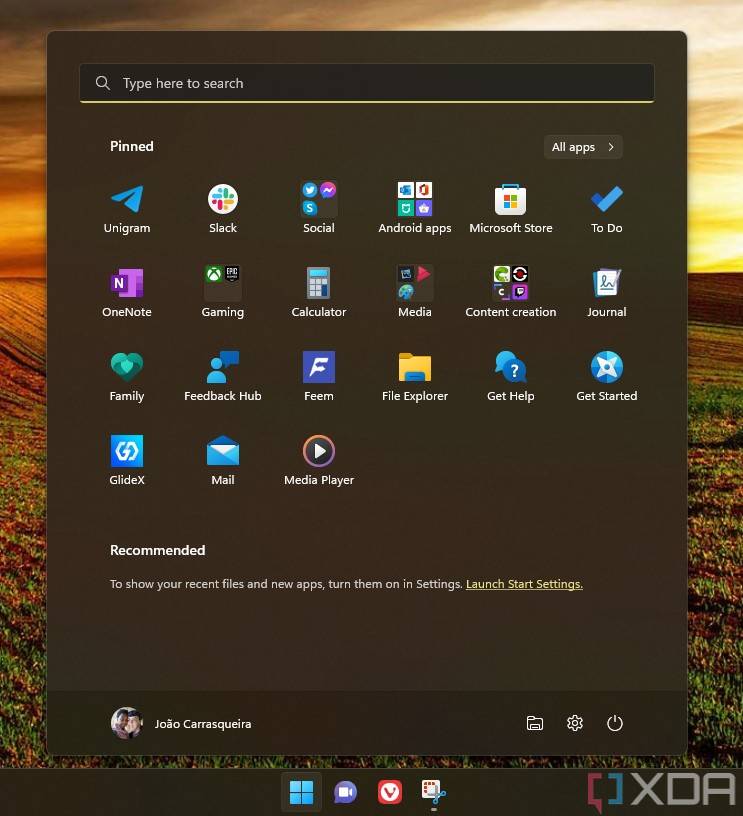Open Vivaldi browser from taskbar
Viewport: 743px width, 816px height.
point(390,792)
